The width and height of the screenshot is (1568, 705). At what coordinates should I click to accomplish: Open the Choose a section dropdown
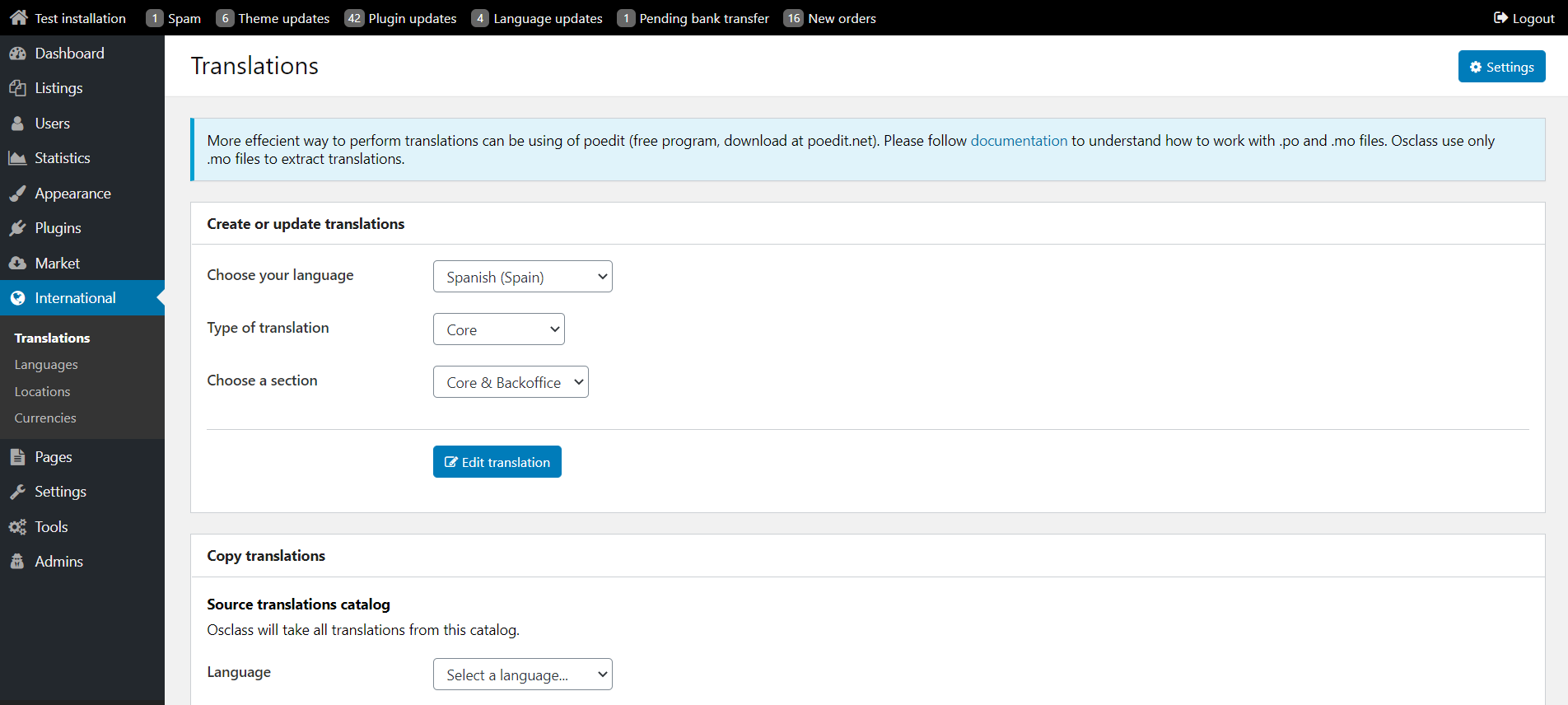coord(511,382)
